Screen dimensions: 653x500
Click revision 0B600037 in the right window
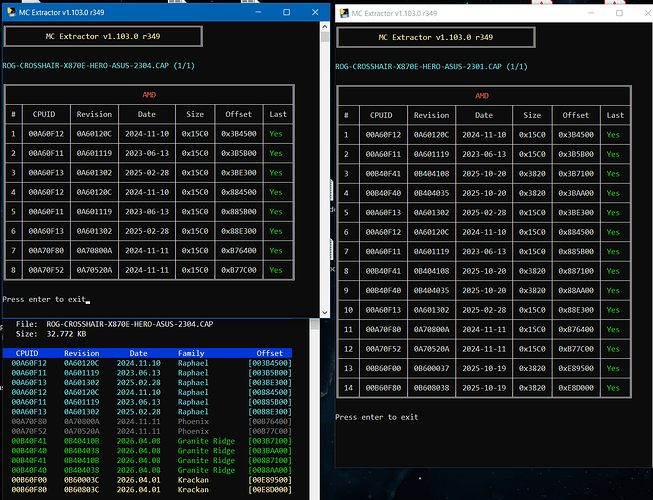[431, 368]
